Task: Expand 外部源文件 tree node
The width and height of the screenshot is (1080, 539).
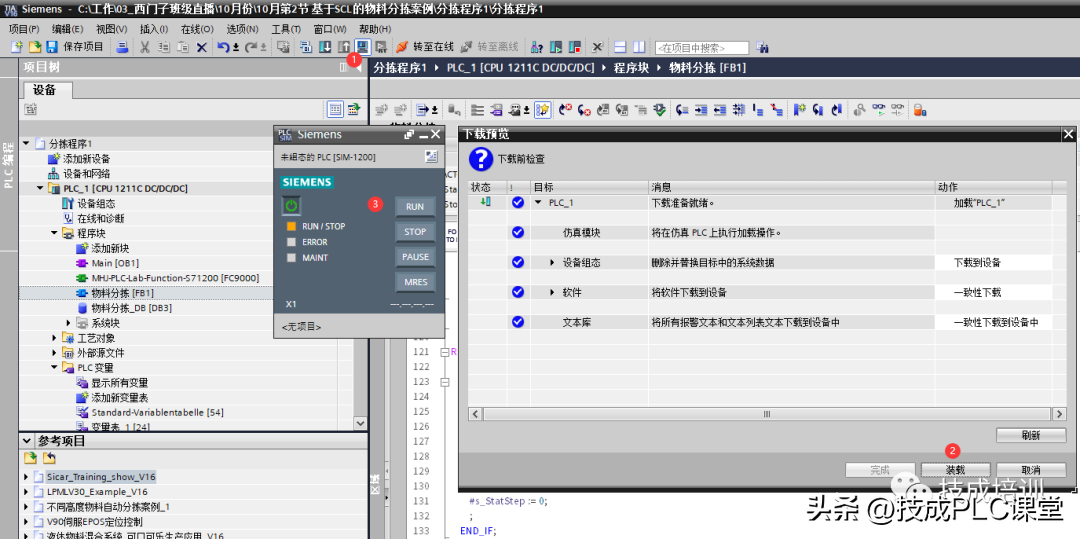Action: (x=54, y=353)
